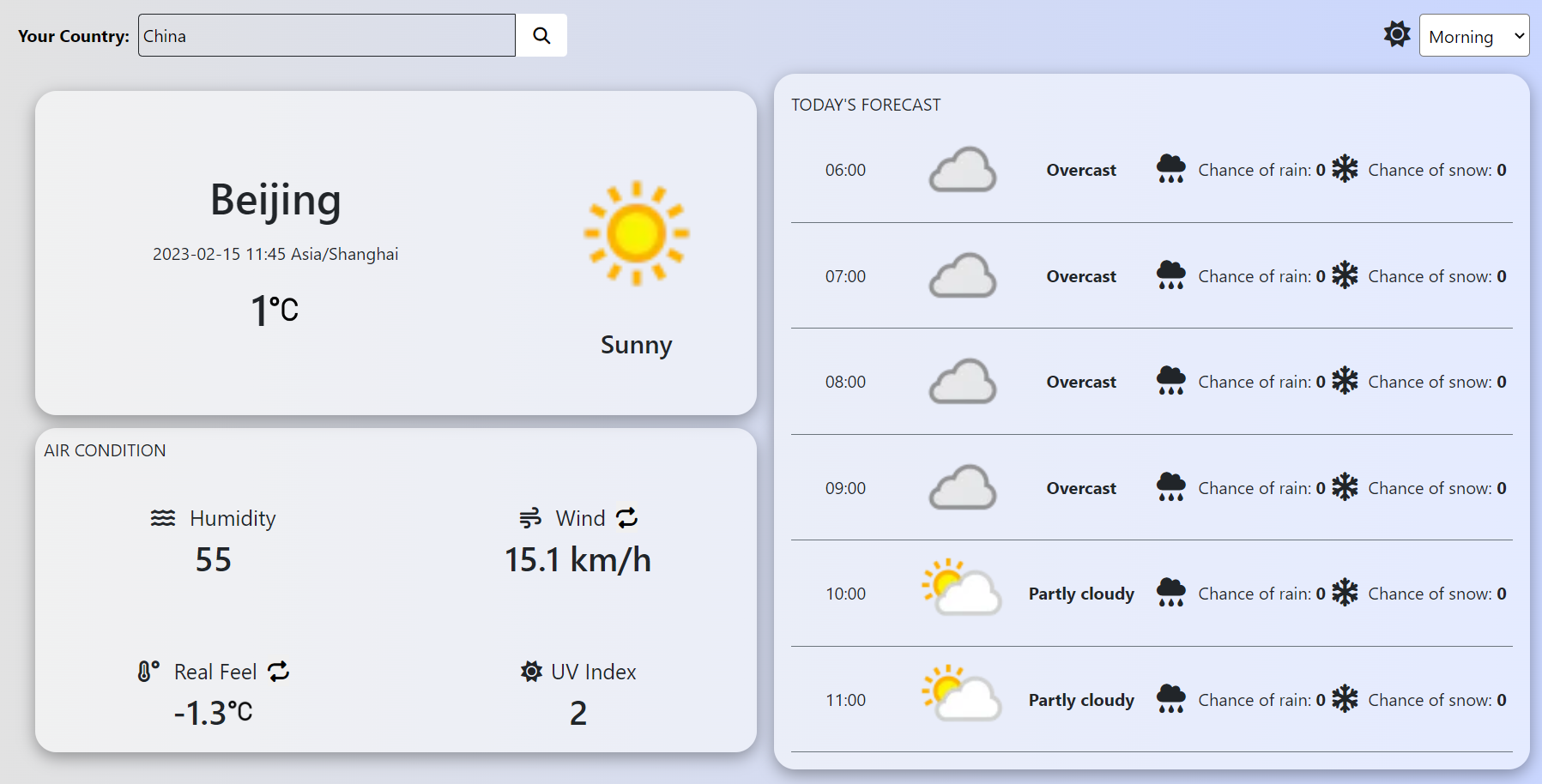Click the Today's Forecast heading
The width and height of the screenshot is (1542, 784).
[x=867, y=105]
